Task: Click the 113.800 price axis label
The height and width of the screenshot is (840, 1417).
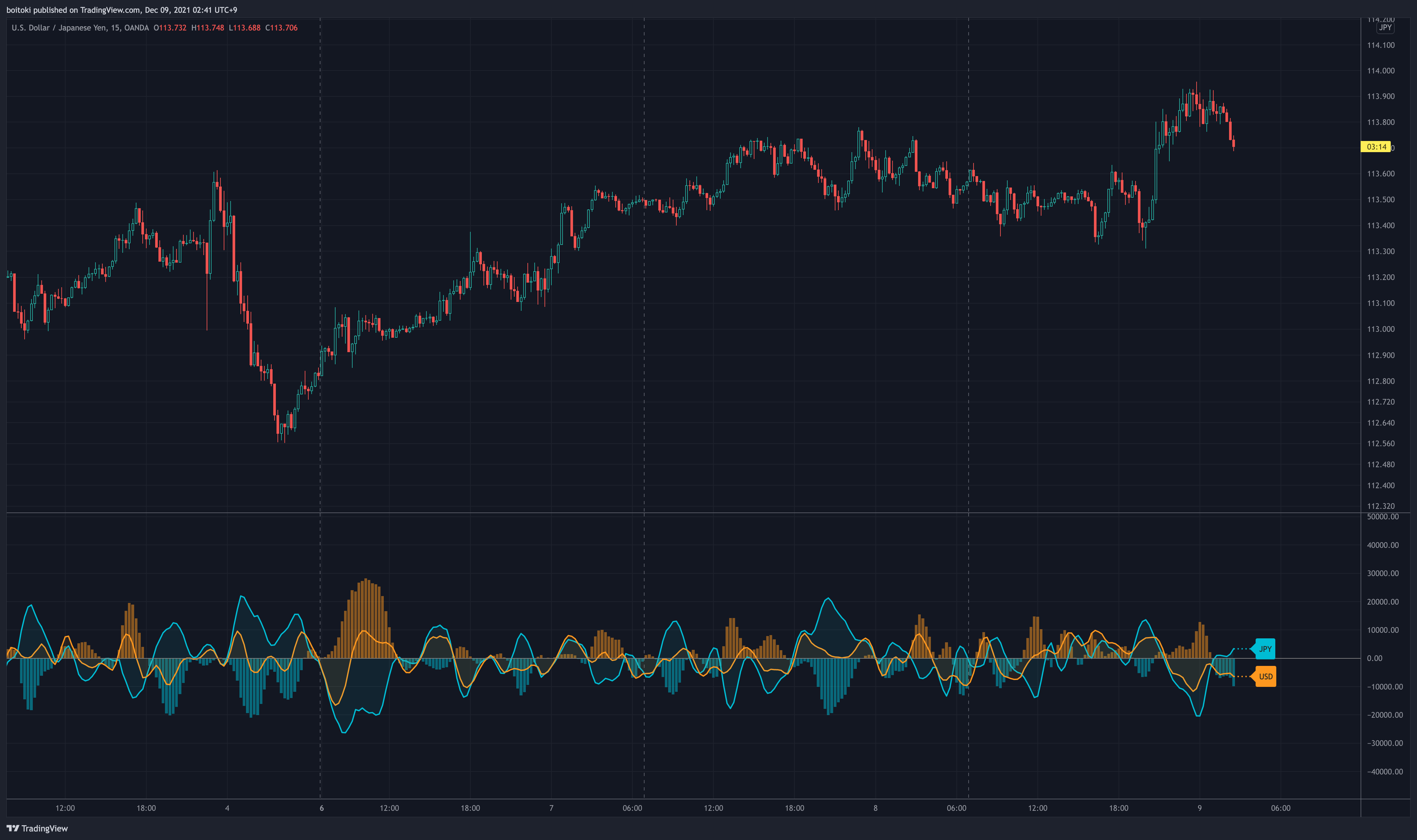Action: pyautogui.click(x=1381, y=122)
